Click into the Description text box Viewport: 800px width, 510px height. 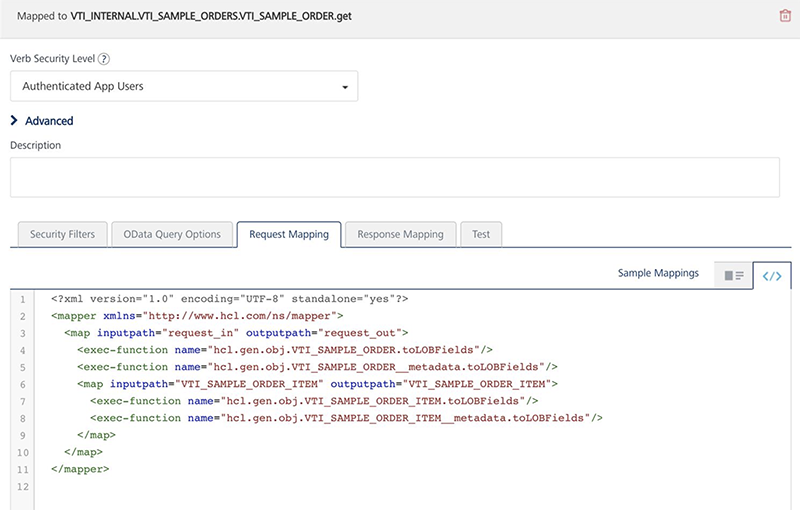tap(394, 177)
